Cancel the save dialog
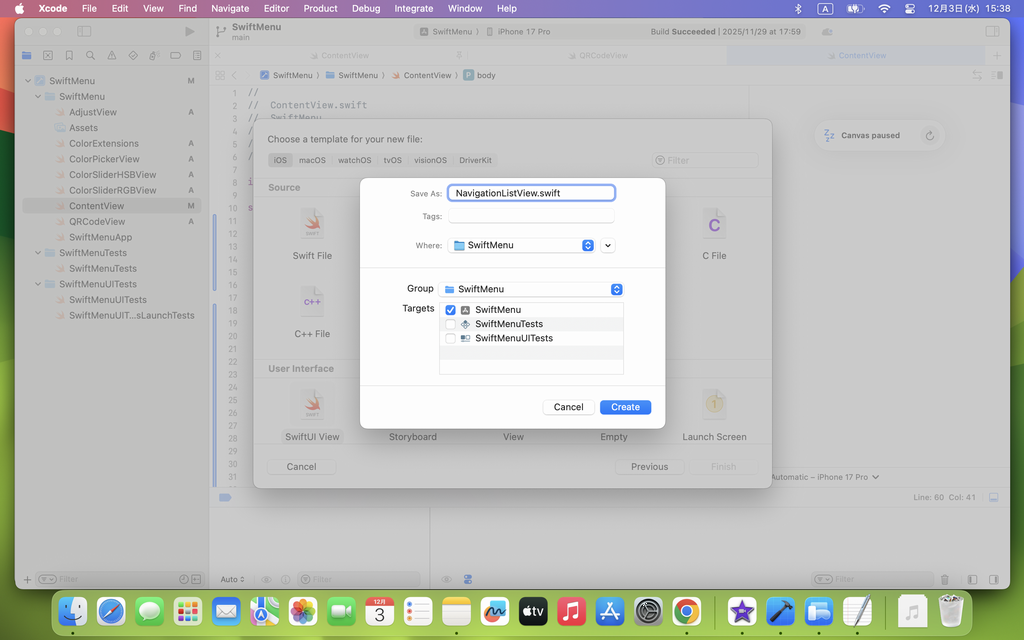 point(568,407)
